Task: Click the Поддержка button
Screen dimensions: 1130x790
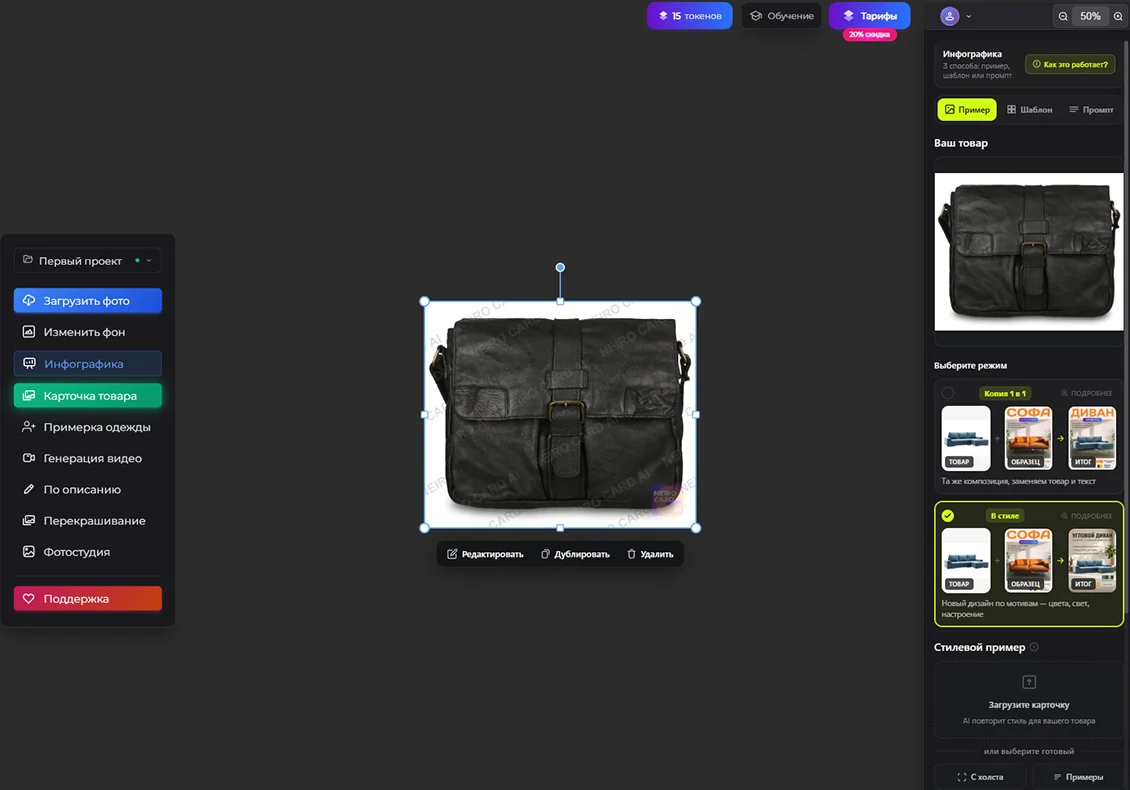Action: tap(87, 598)
